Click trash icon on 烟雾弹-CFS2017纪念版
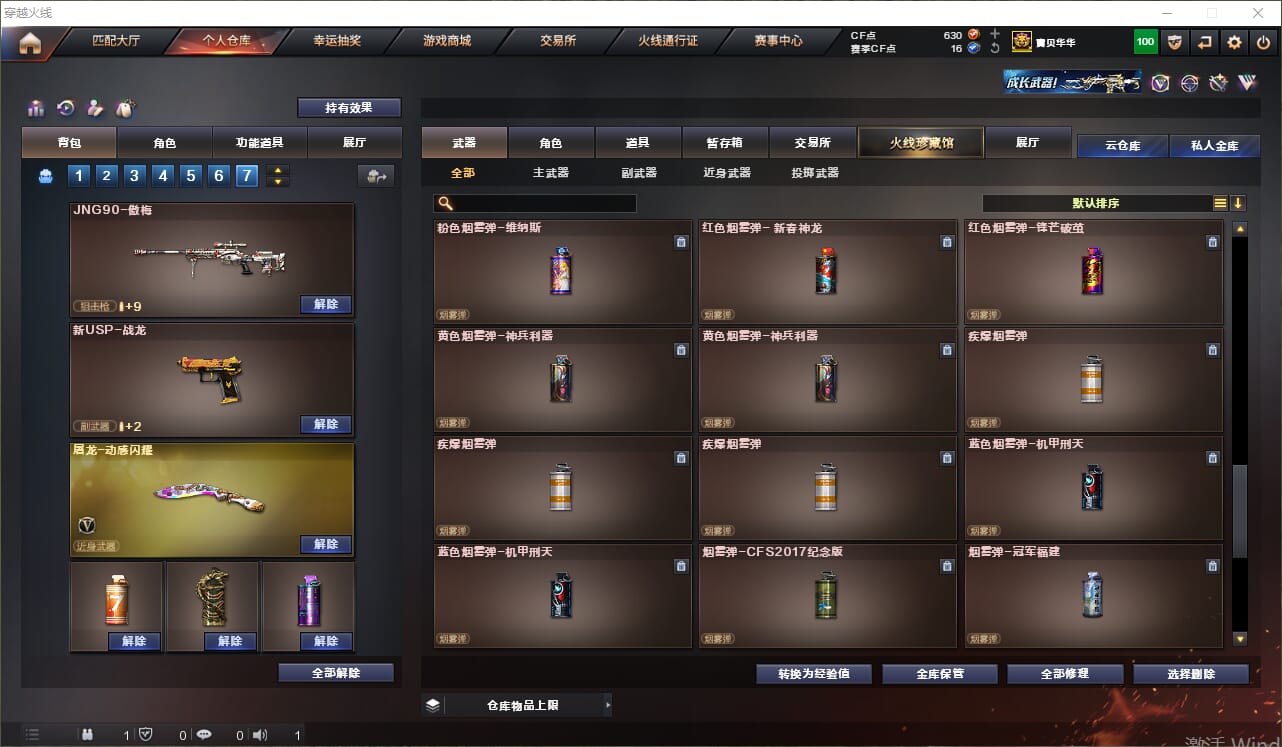 click(947, 566)
